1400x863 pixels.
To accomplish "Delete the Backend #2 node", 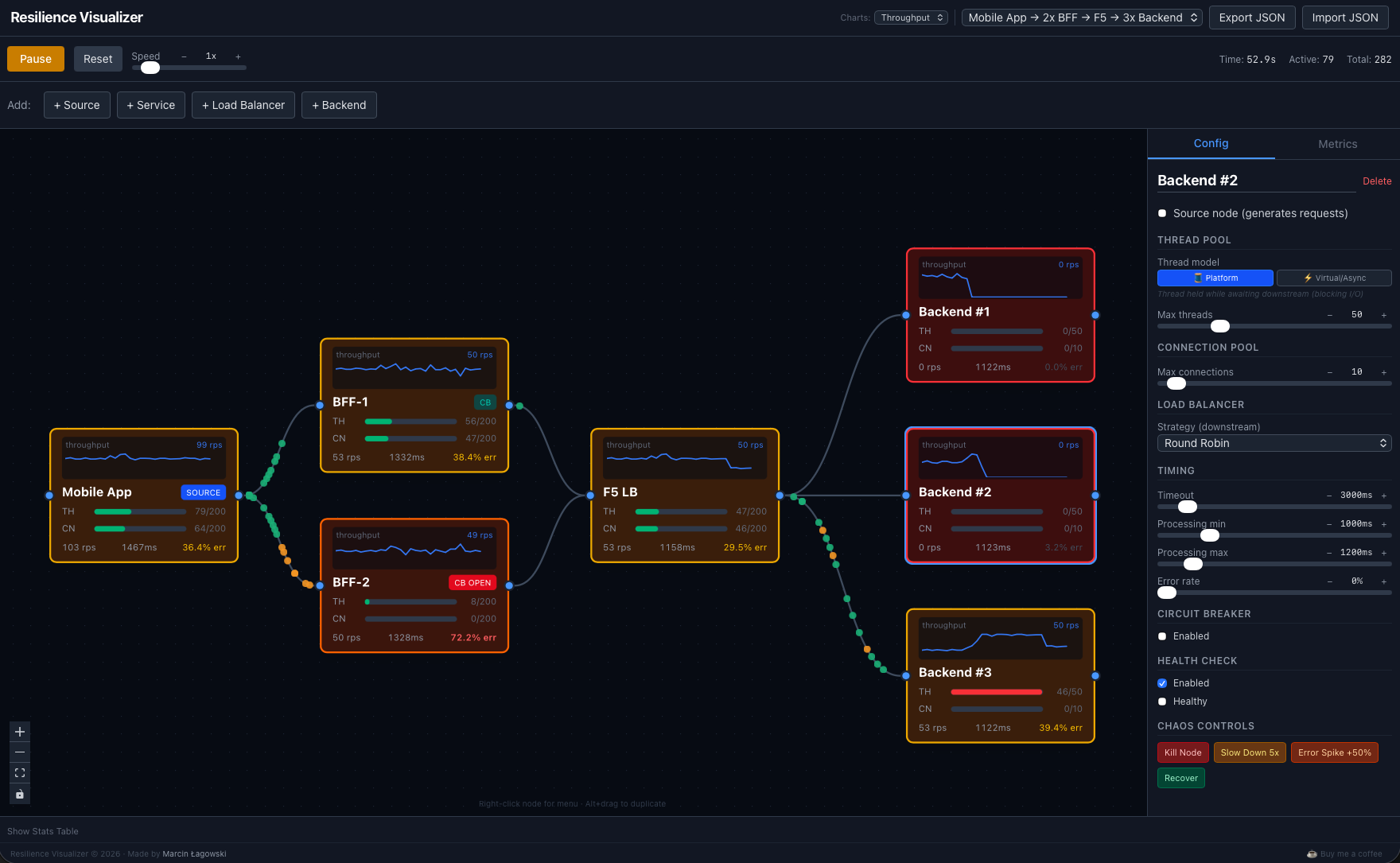I will tap(1377, 181).
